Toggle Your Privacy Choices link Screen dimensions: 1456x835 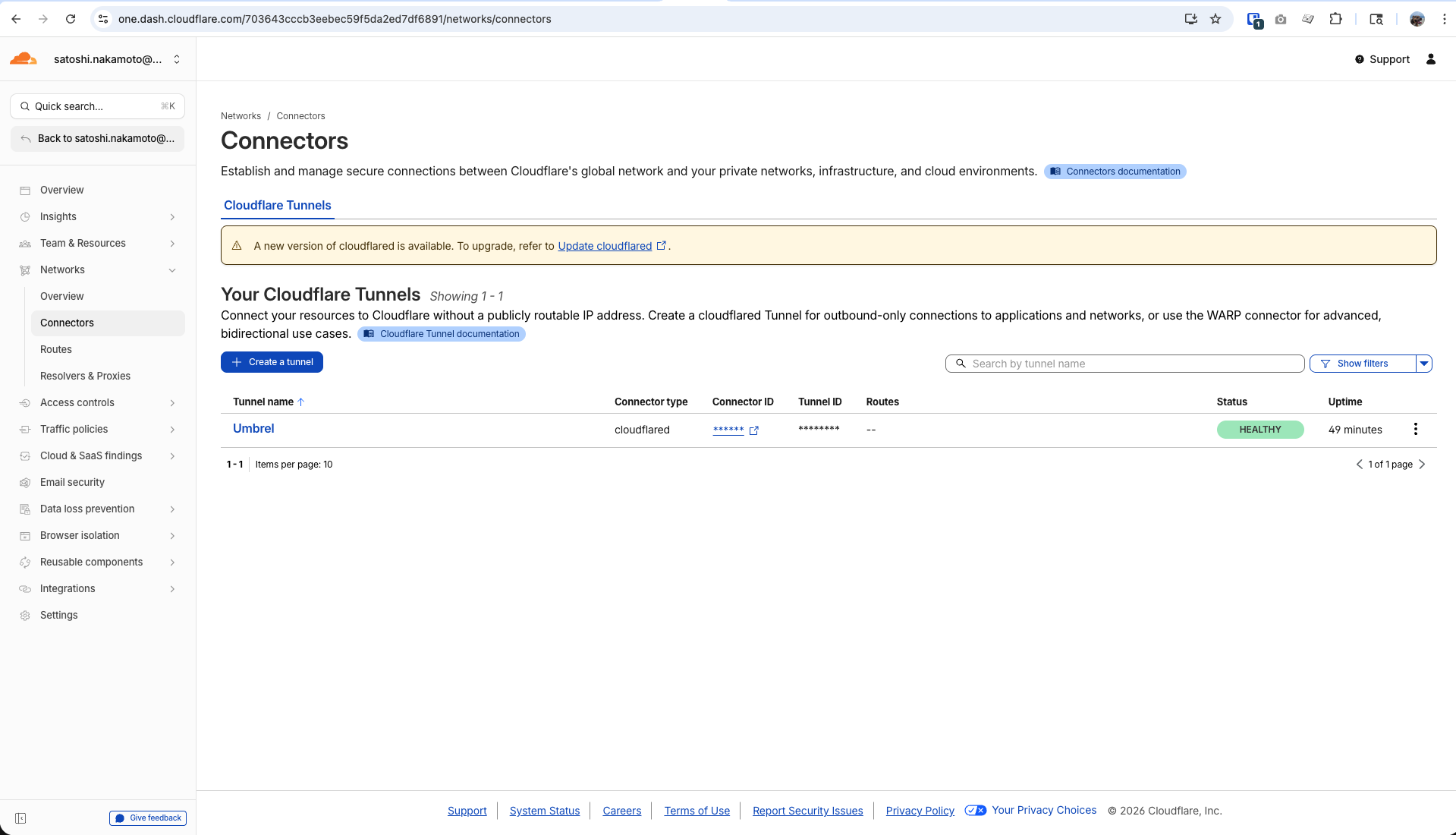coord(1043,811)
